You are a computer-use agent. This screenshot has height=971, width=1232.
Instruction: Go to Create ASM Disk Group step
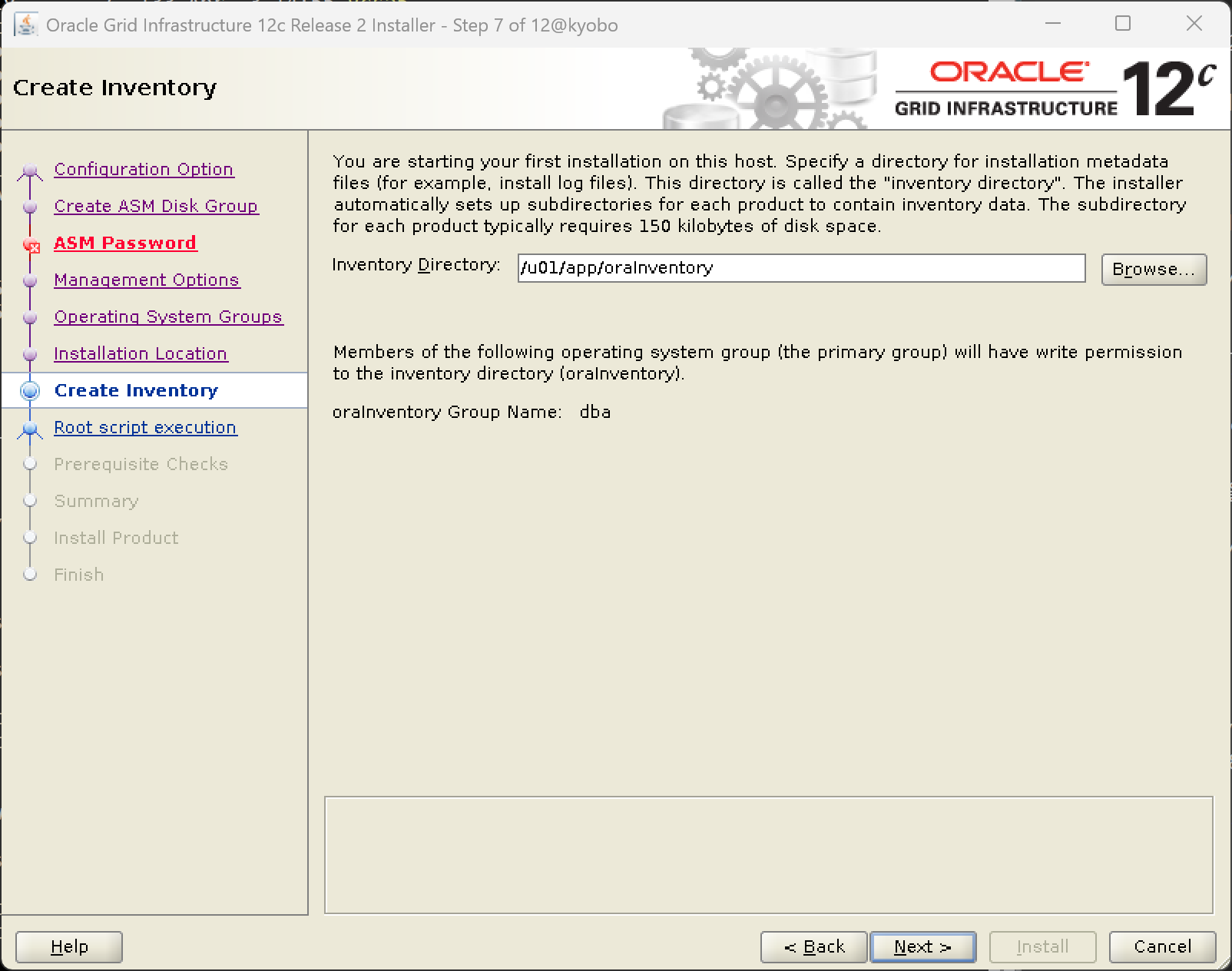pos(156,206)
